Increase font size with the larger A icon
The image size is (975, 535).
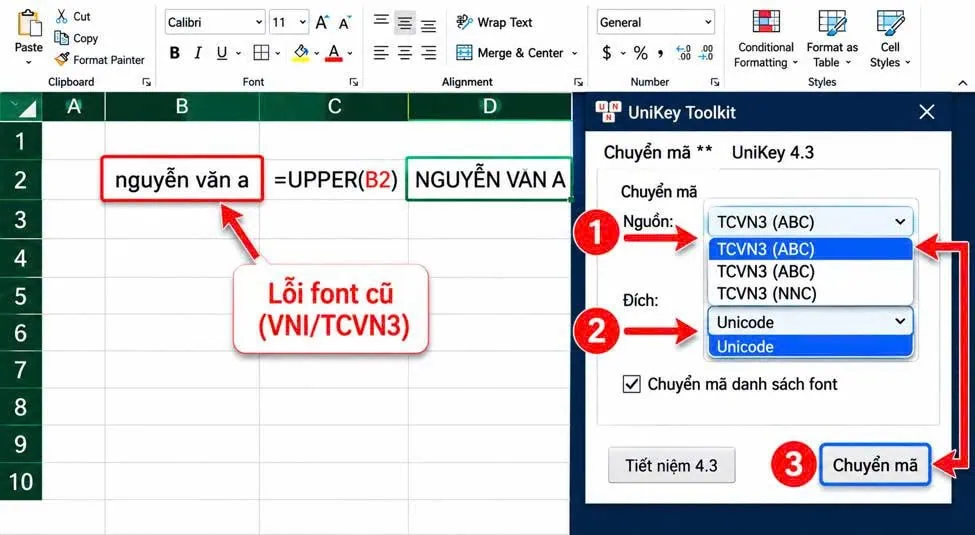click(321, 22)
